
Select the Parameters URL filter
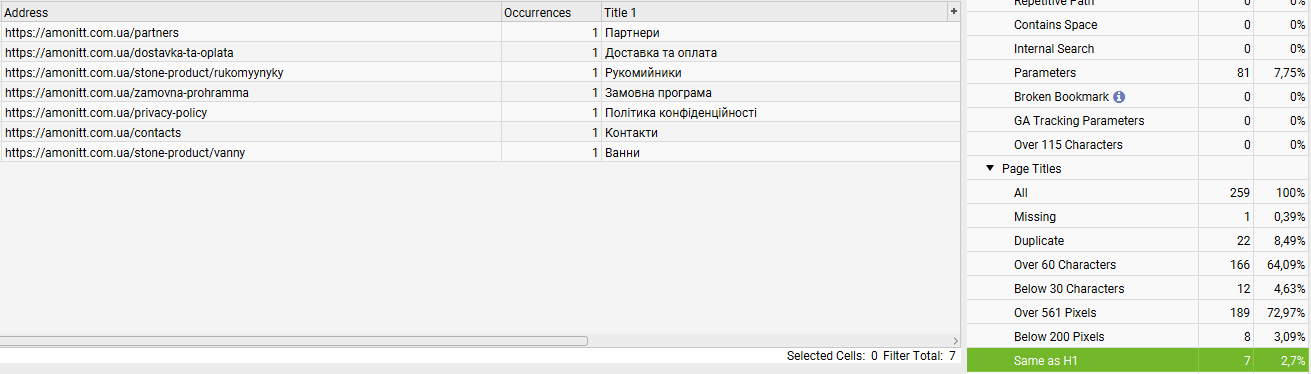pos(1139,72)
